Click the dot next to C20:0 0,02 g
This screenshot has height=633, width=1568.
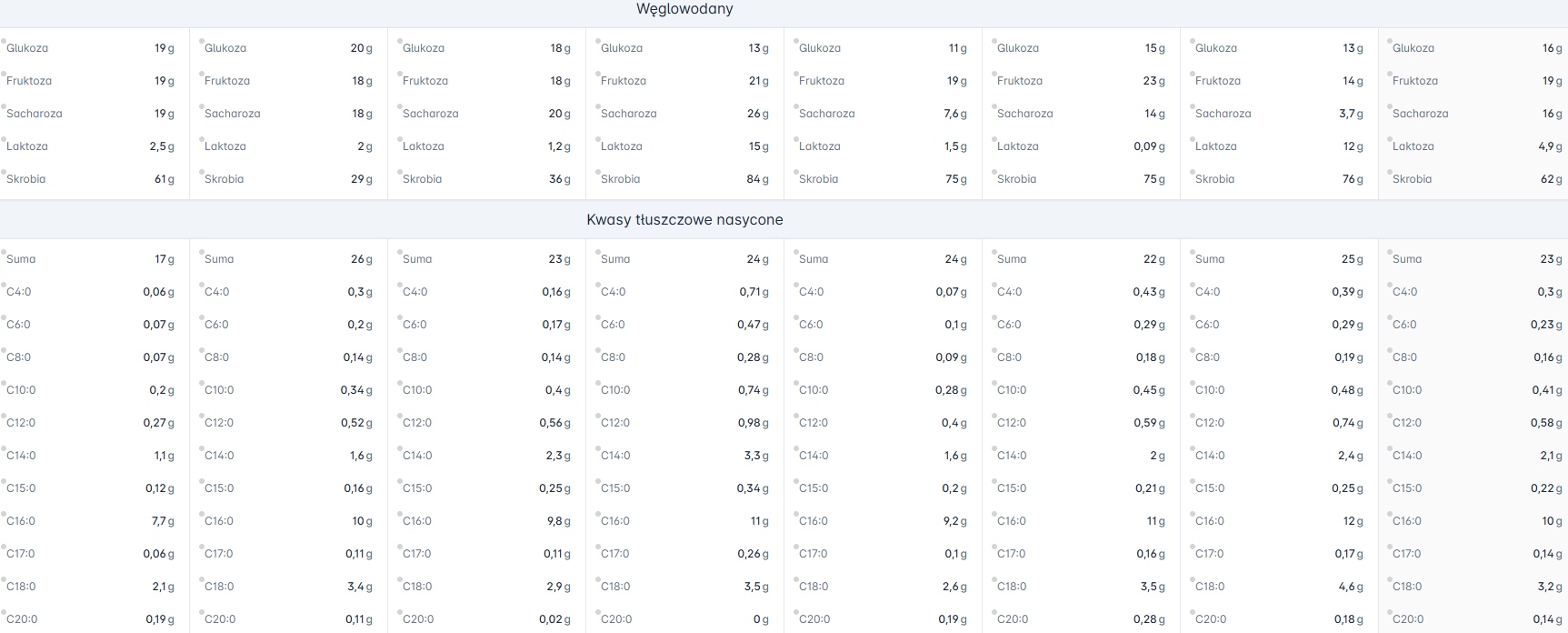pyautogui.click(x=400, y=612)
